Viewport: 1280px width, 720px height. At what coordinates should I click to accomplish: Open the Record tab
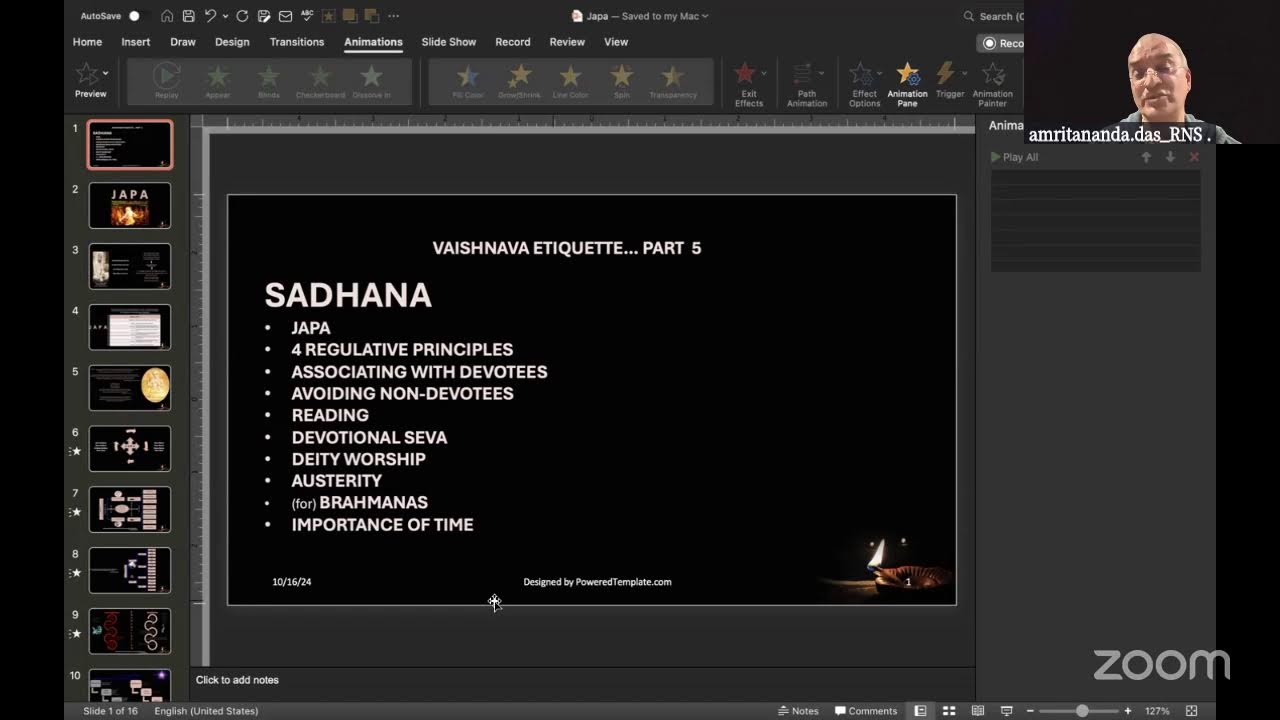tap(513, 42)
